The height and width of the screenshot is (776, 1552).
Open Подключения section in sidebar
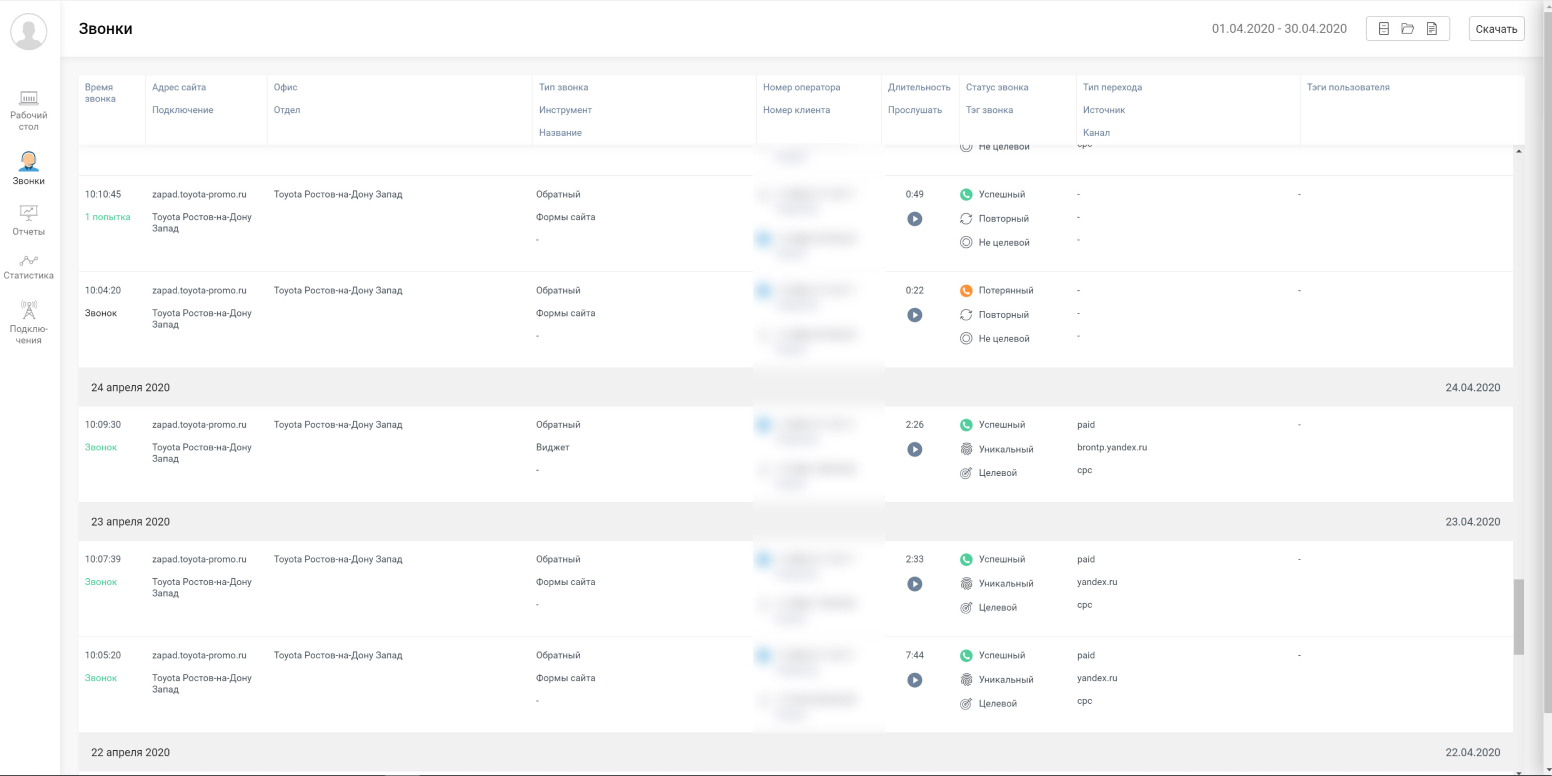coord(29,322)
